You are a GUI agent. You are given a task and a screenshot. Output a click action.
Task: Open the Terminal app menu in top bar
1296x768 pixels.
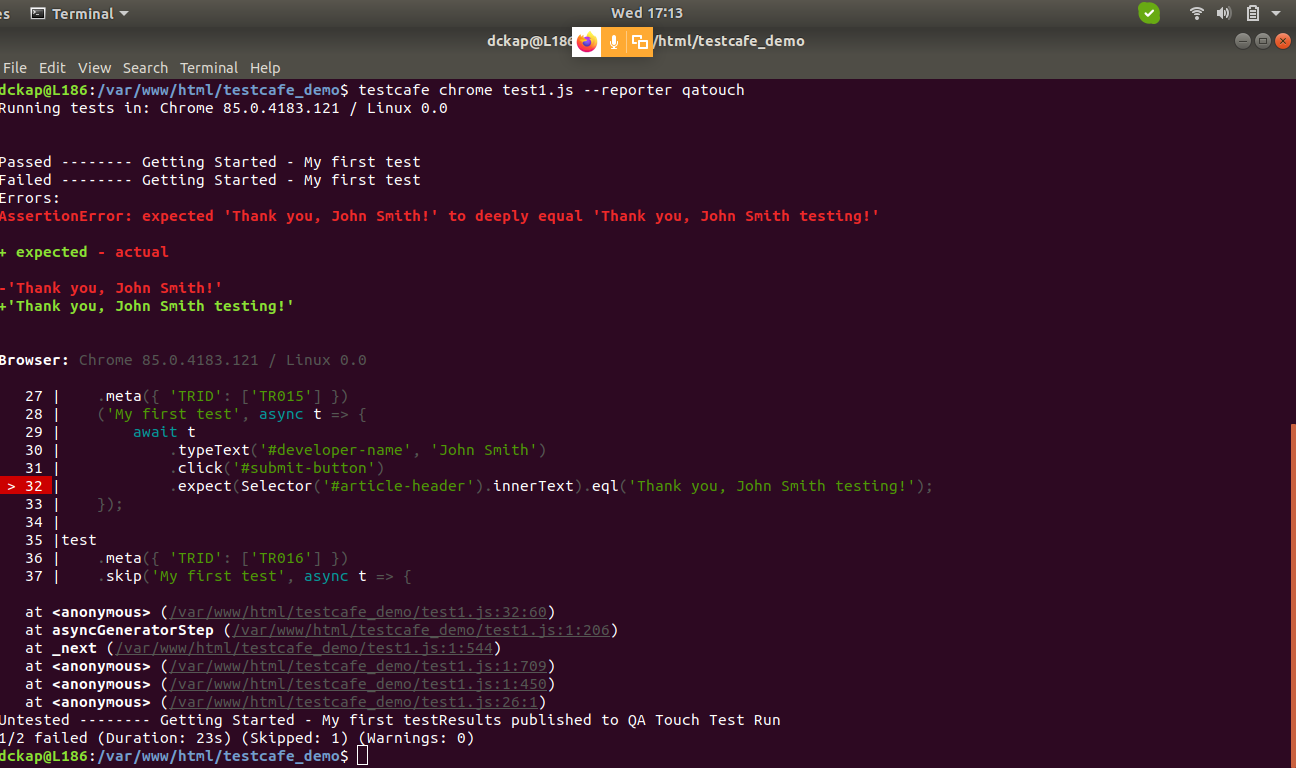80,13
